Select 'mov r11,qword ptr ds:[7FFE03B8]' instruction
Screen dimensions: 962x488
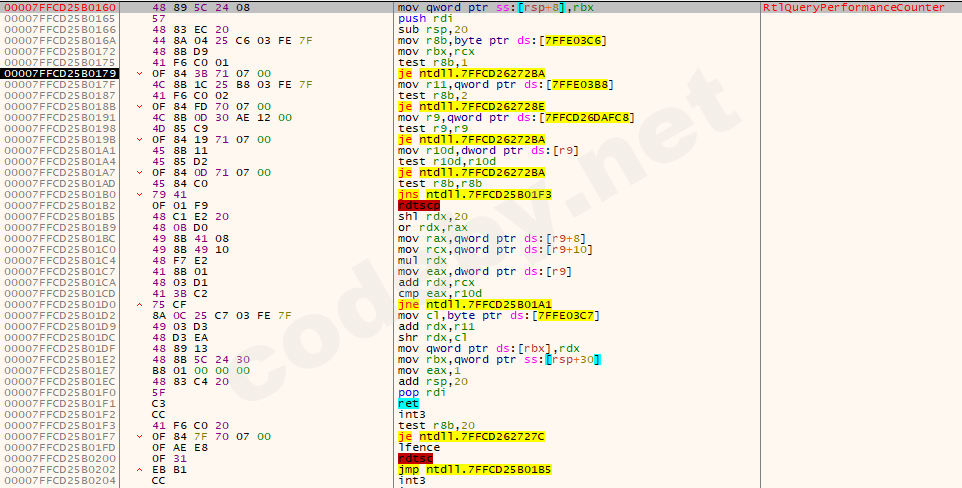pos(505,85)
